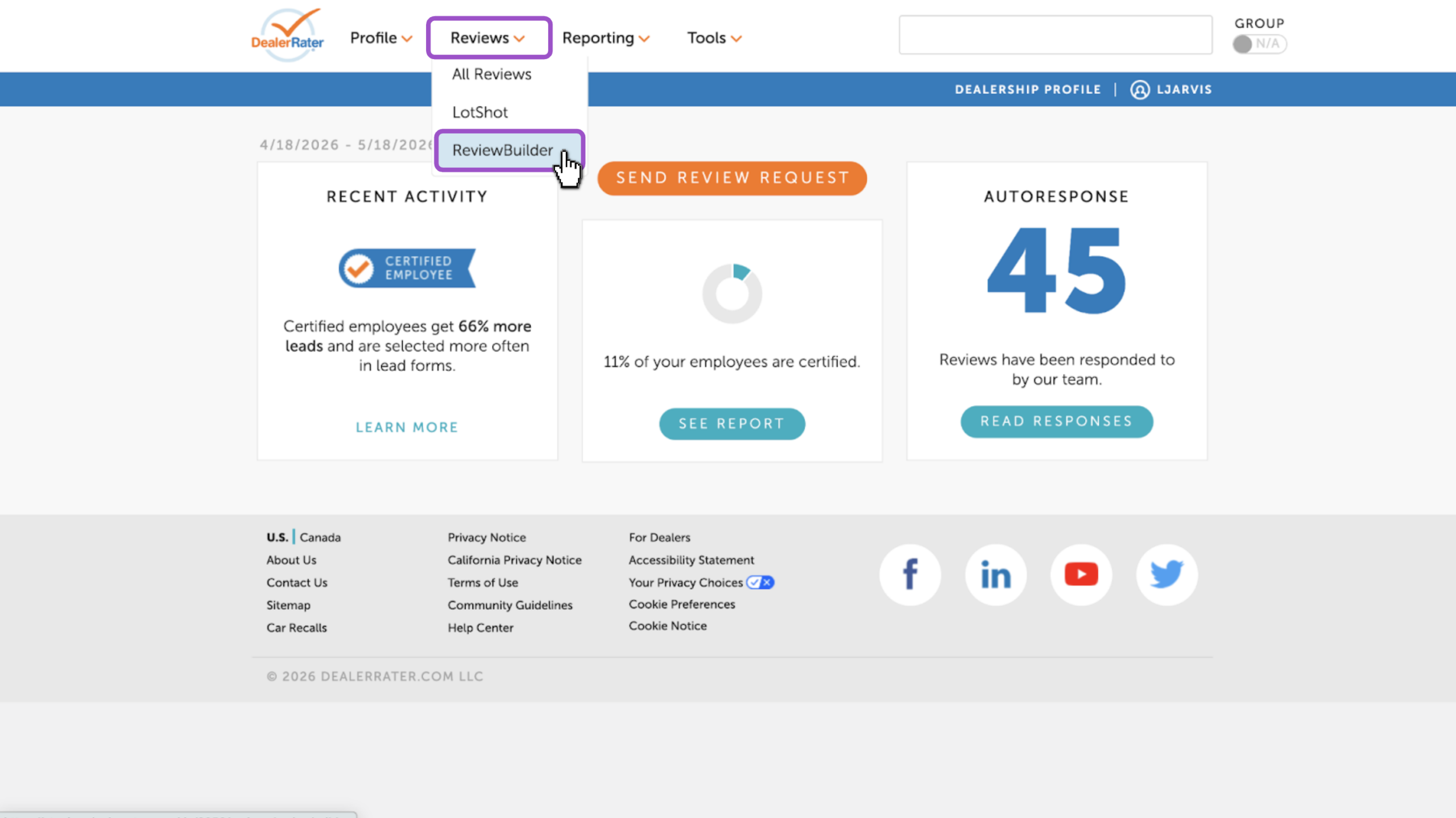Screen dimensions: 1456x818
Task: Select the U.S. region link
Action: coord(278,538)
